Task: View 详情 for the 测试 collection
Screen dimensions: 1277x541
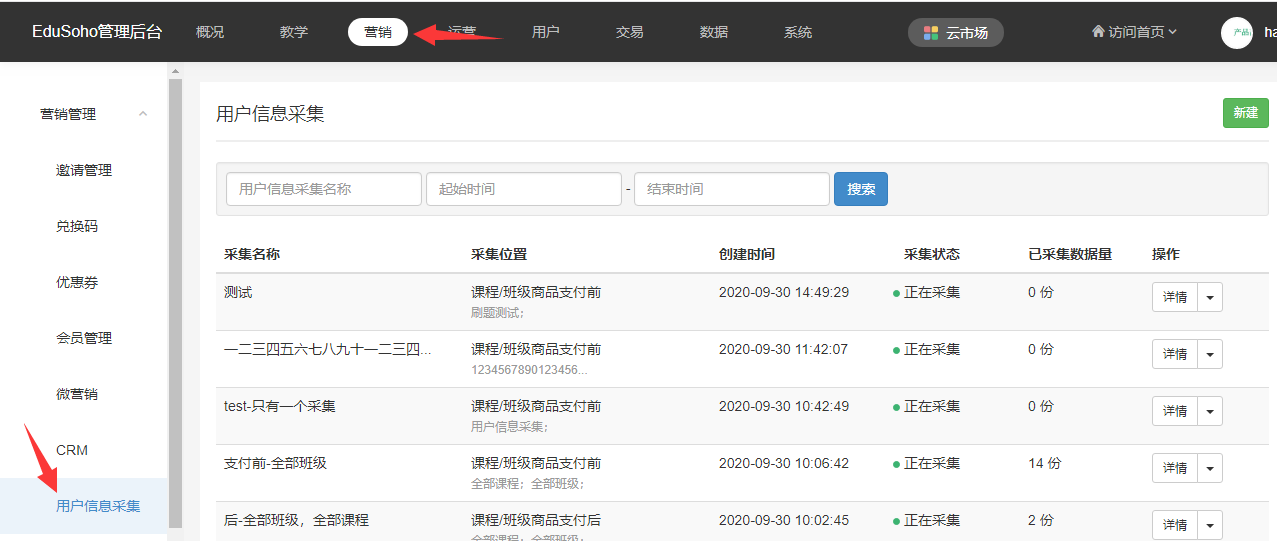Action: click(x=1174, y=297)
